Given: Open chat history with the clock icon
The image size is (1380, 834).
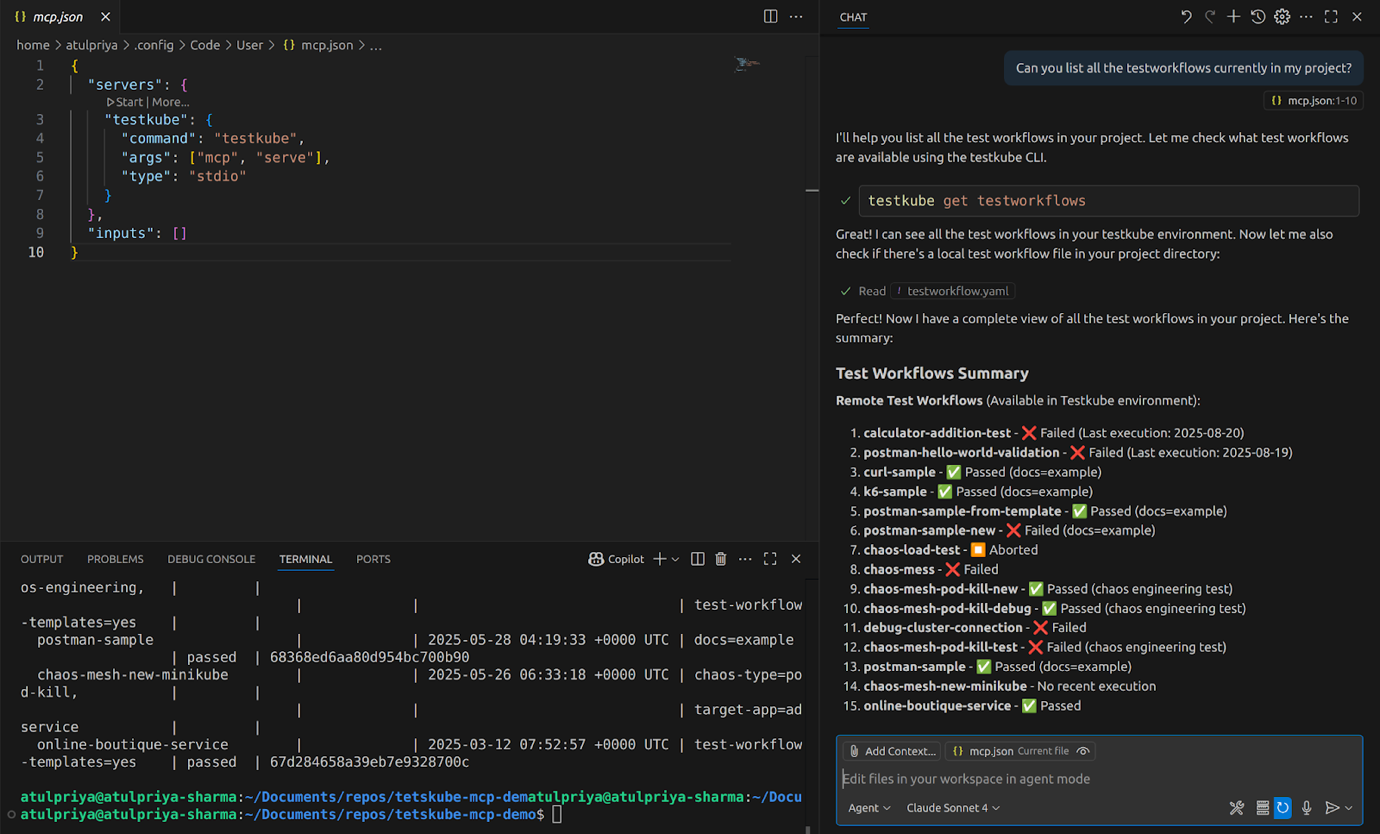Looking at the screenshot, I should [1258, 17].
